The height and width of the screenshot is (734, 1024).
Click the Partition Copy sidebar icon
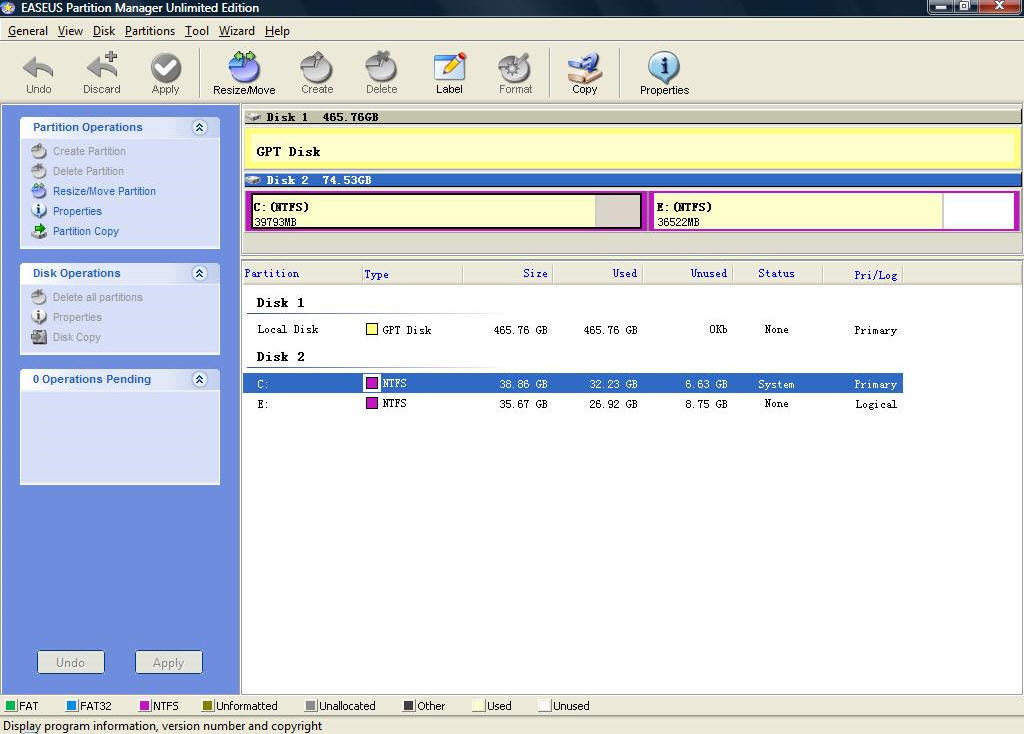coord(39,231)
